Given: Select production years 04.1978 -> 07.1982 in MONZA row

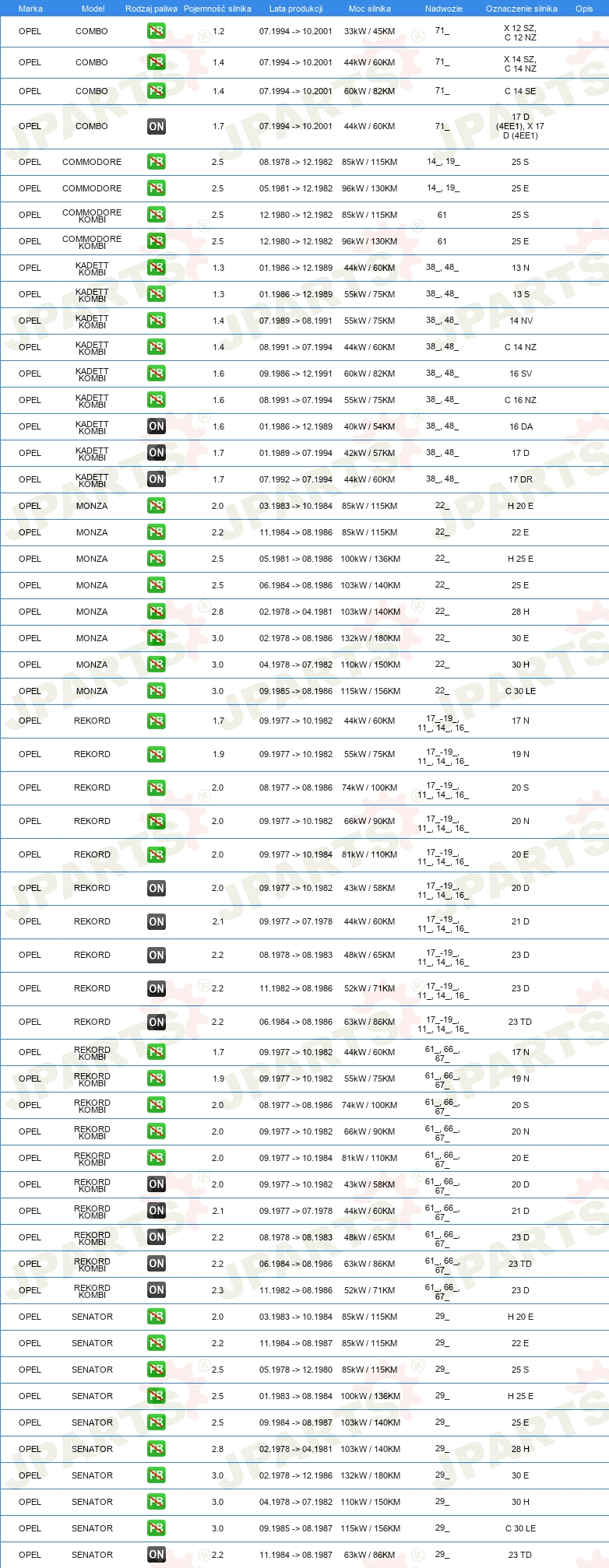Looking at the screenshot, I should pyautogui.click(x=296, y=665).
